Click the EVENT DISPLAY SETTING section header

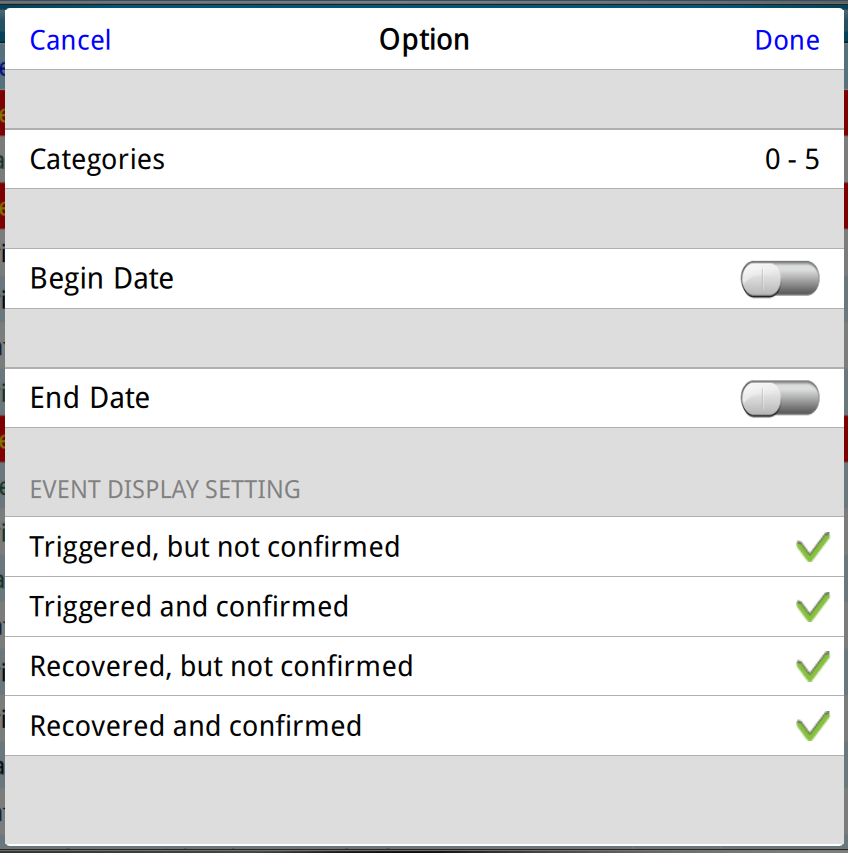pos(165,490)
